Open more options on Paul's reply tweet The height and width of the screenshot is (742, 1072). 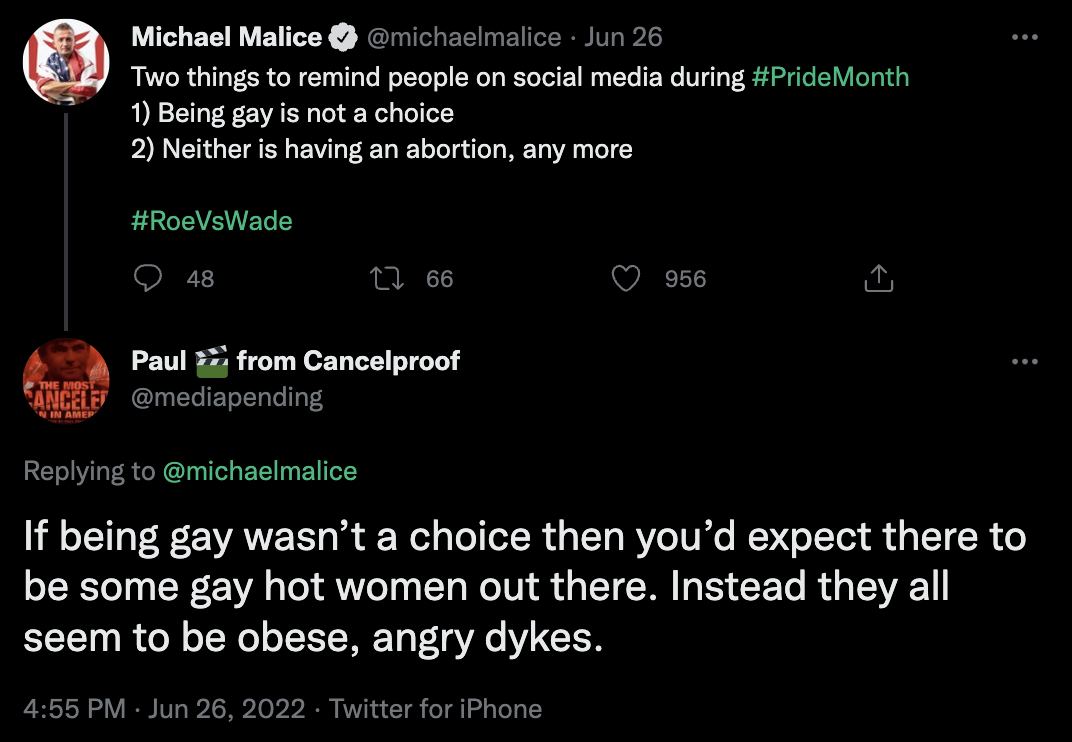[1025, 361]
